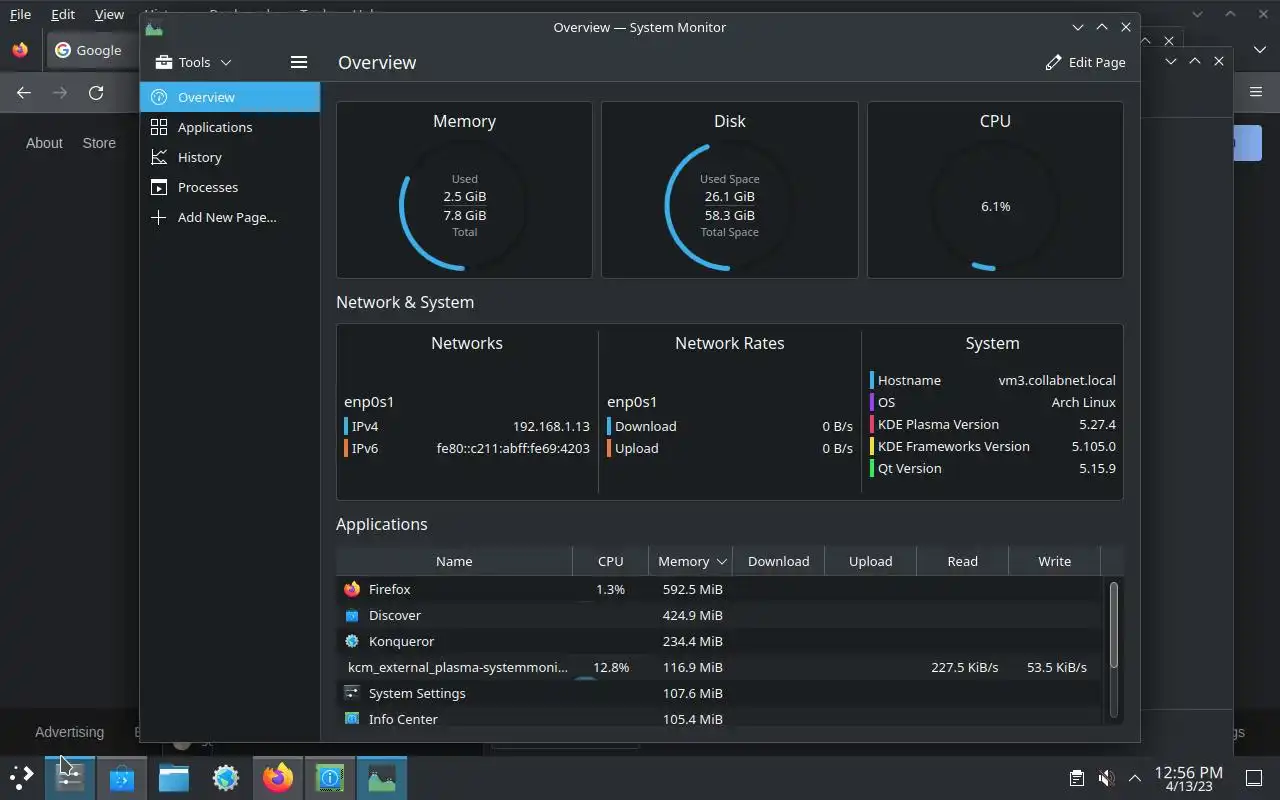Switch to the History page
The image size is (1280, 800).
pyautogui.click(x=230, y=157)
